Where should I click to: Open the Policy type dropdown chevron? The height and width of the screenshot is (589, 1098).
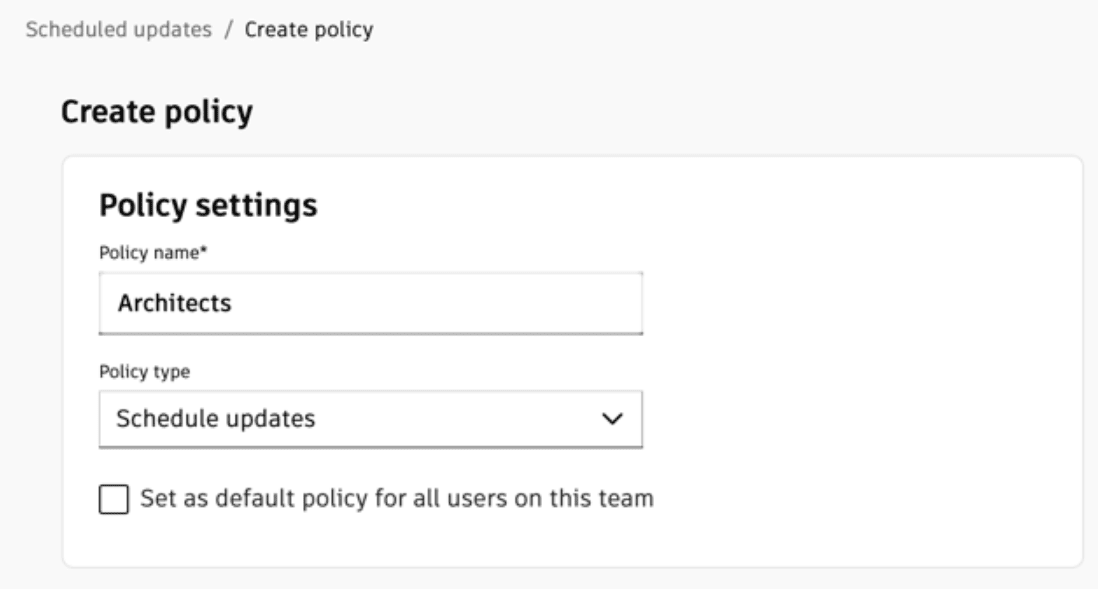coord(614,419)
